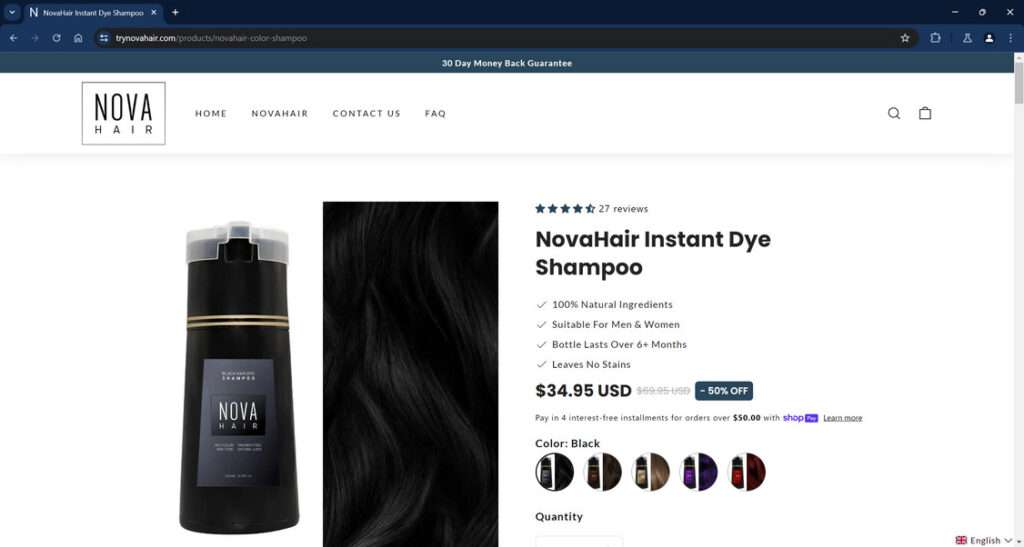Viewport: 1024px width, 547px height.
Task: Open the site search magnifier icon
Action: tap(893, 113)
